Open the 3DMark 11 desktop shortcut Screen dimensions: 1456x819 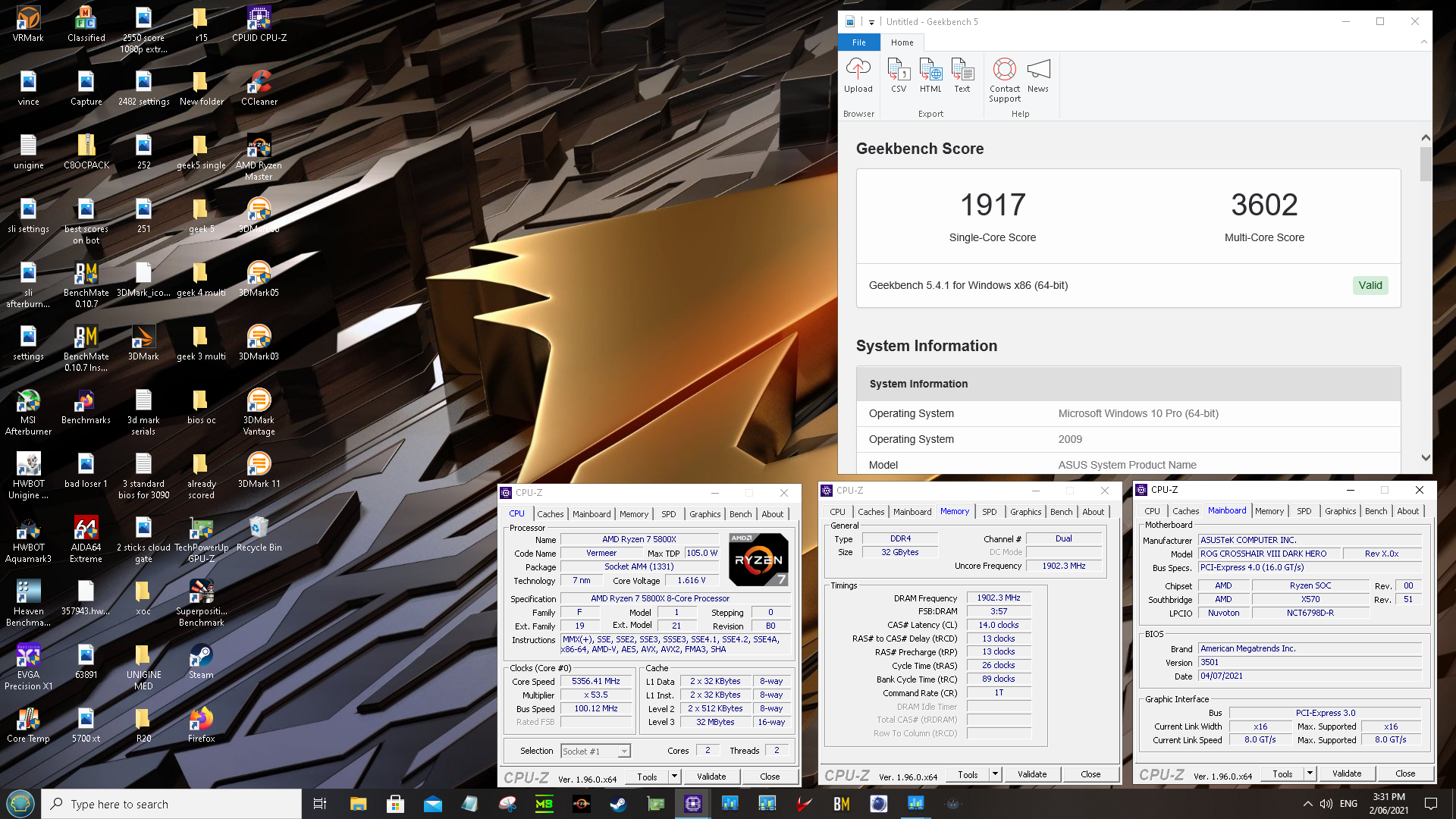[259, 470]
